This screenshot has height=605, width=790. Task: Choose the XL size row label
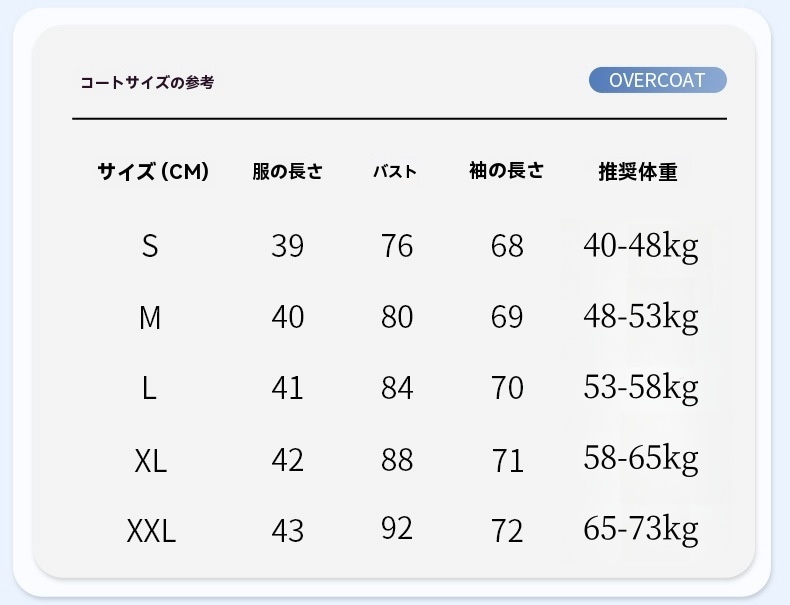pos(150,461)
